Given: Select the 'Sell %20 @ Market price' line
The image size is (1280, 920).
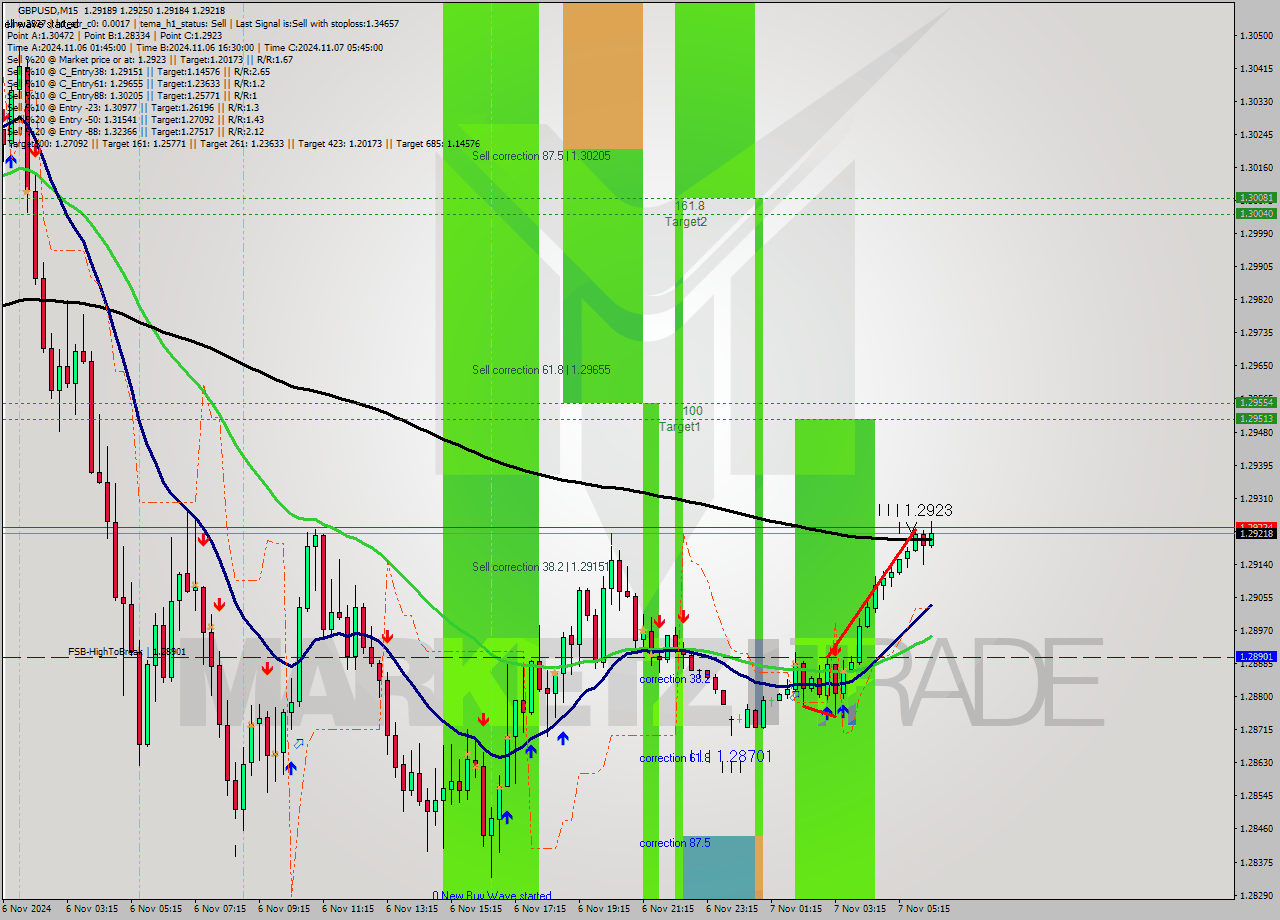Looking at the screenshot, I should coord(149,59).
